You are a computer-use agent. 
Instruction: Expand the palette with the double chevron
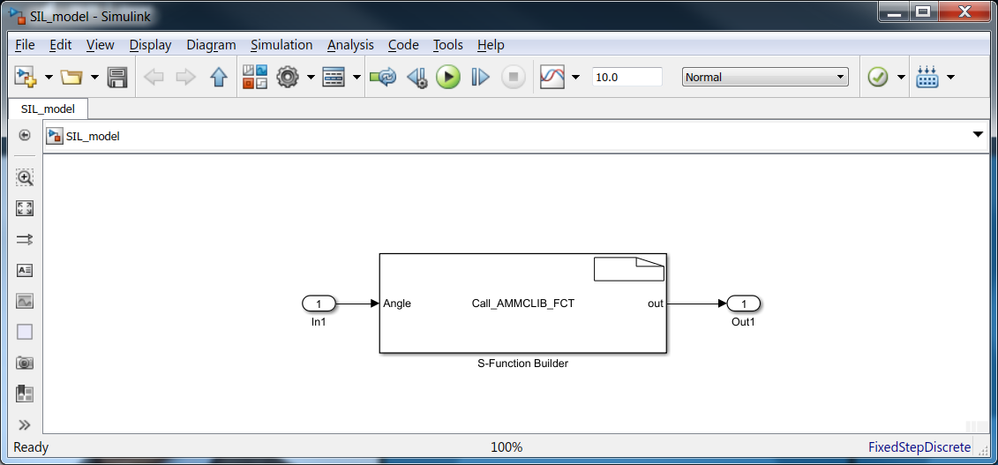pyautogui.click(x=25, y=424)
